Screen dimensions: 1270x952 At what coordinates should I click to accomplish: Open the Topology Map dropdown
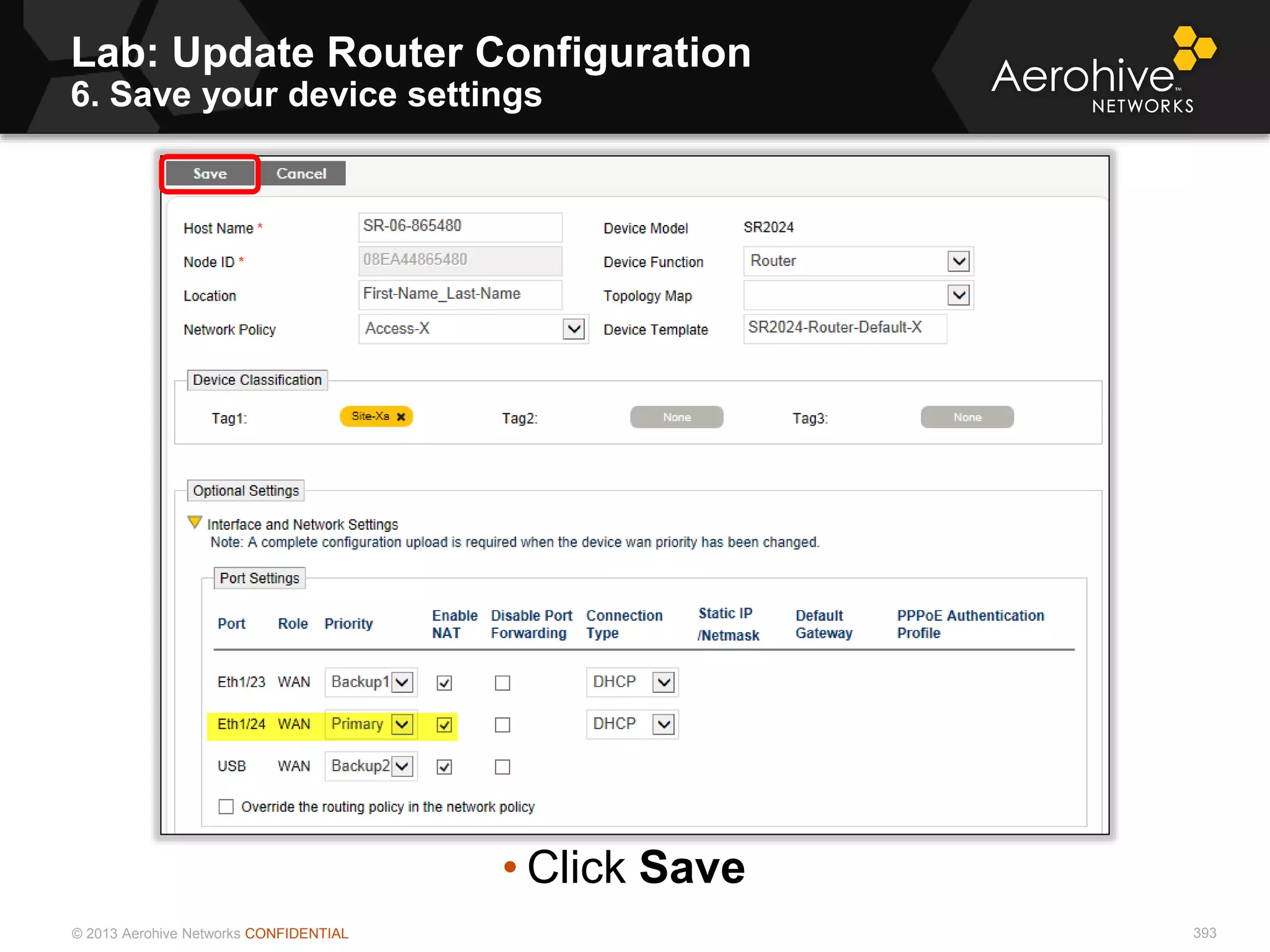858,295
